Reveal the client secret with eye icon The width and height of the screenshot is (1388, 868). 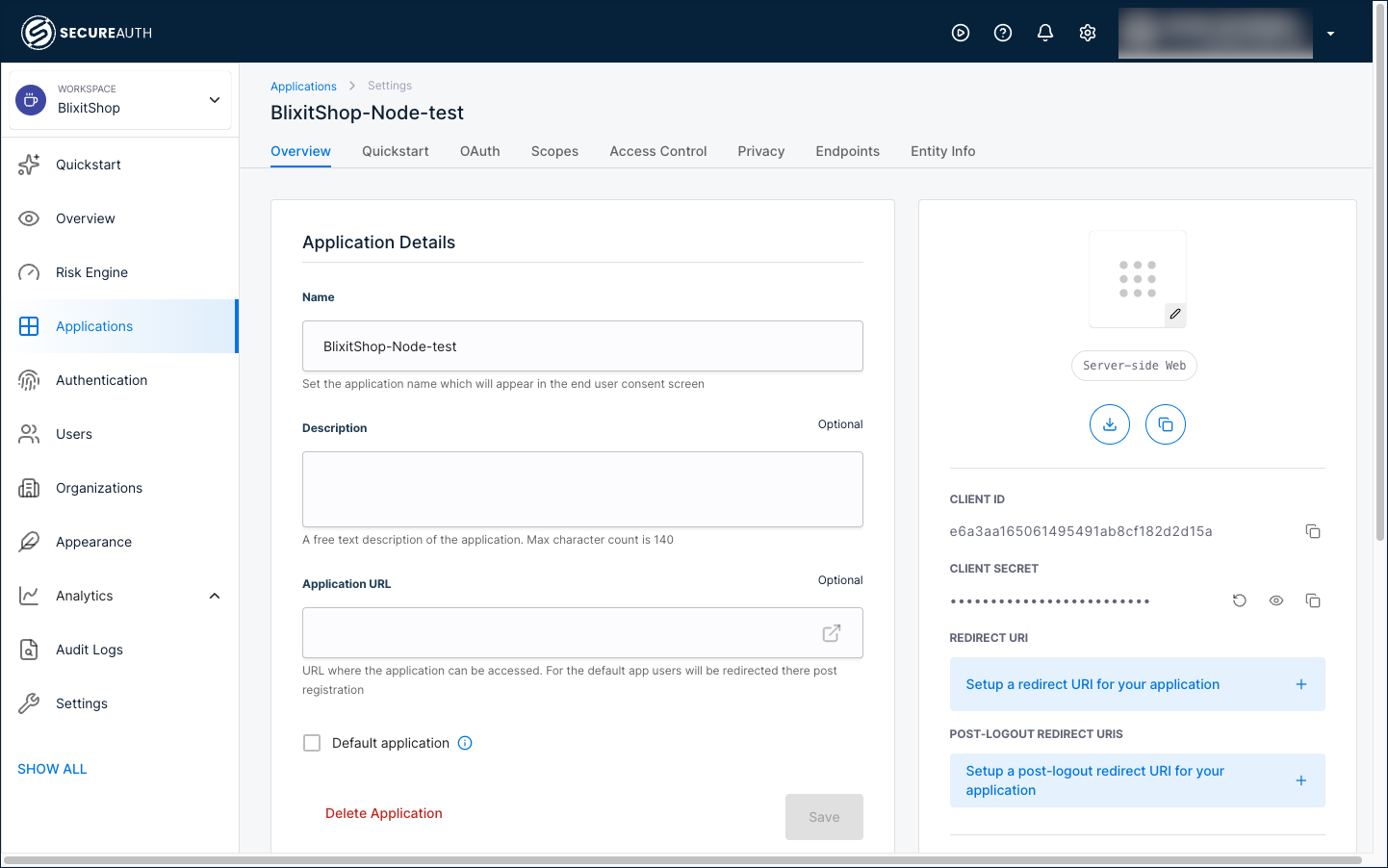click(1276, 600)
